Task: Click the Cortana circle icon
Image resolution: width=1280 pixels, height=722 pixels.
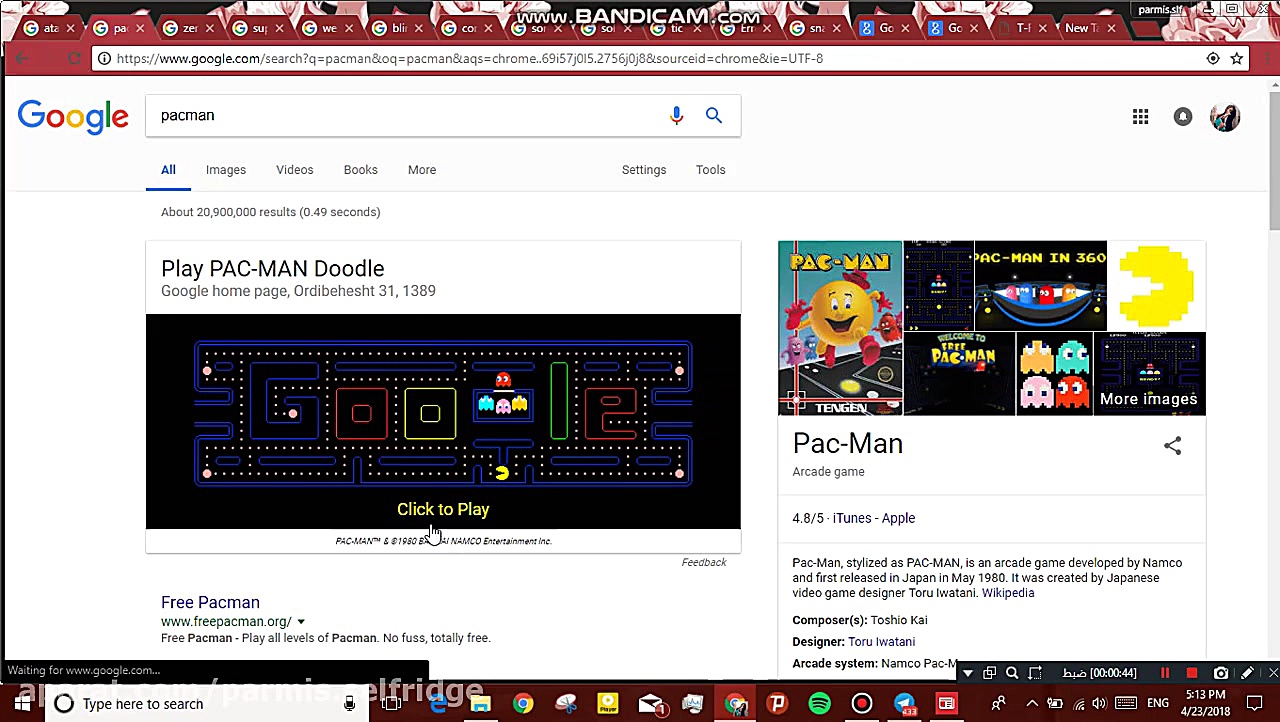Action: [64, 704]
